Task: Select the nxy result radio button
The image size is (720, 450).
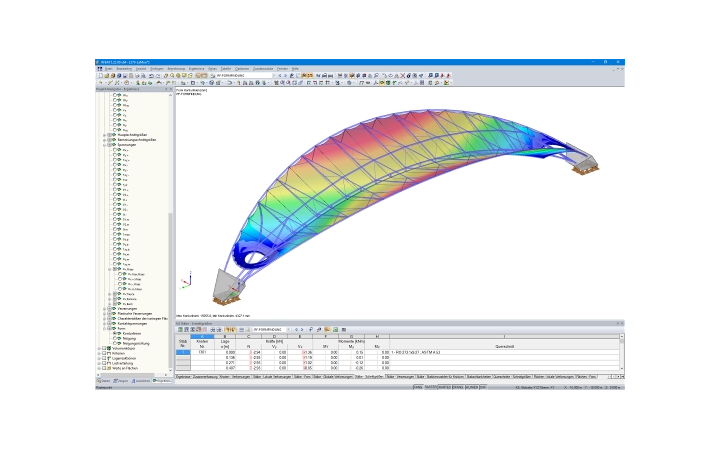Action: point(114,130)
